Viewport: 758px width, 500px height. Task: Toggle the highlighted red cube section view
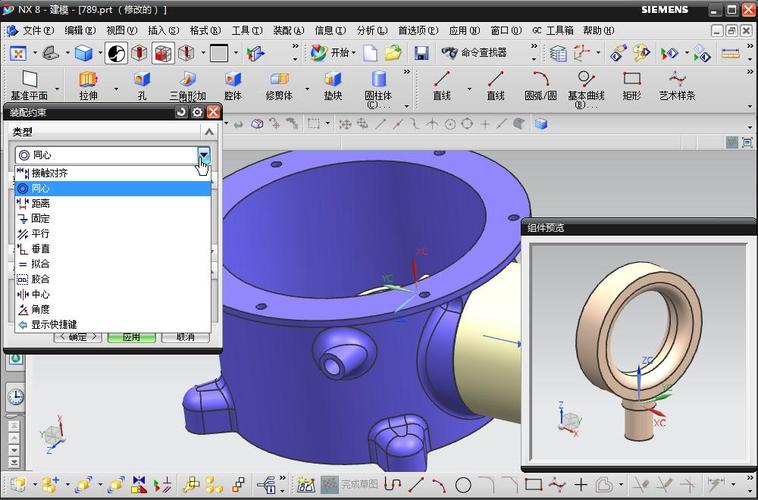click(x=163, y=53)
